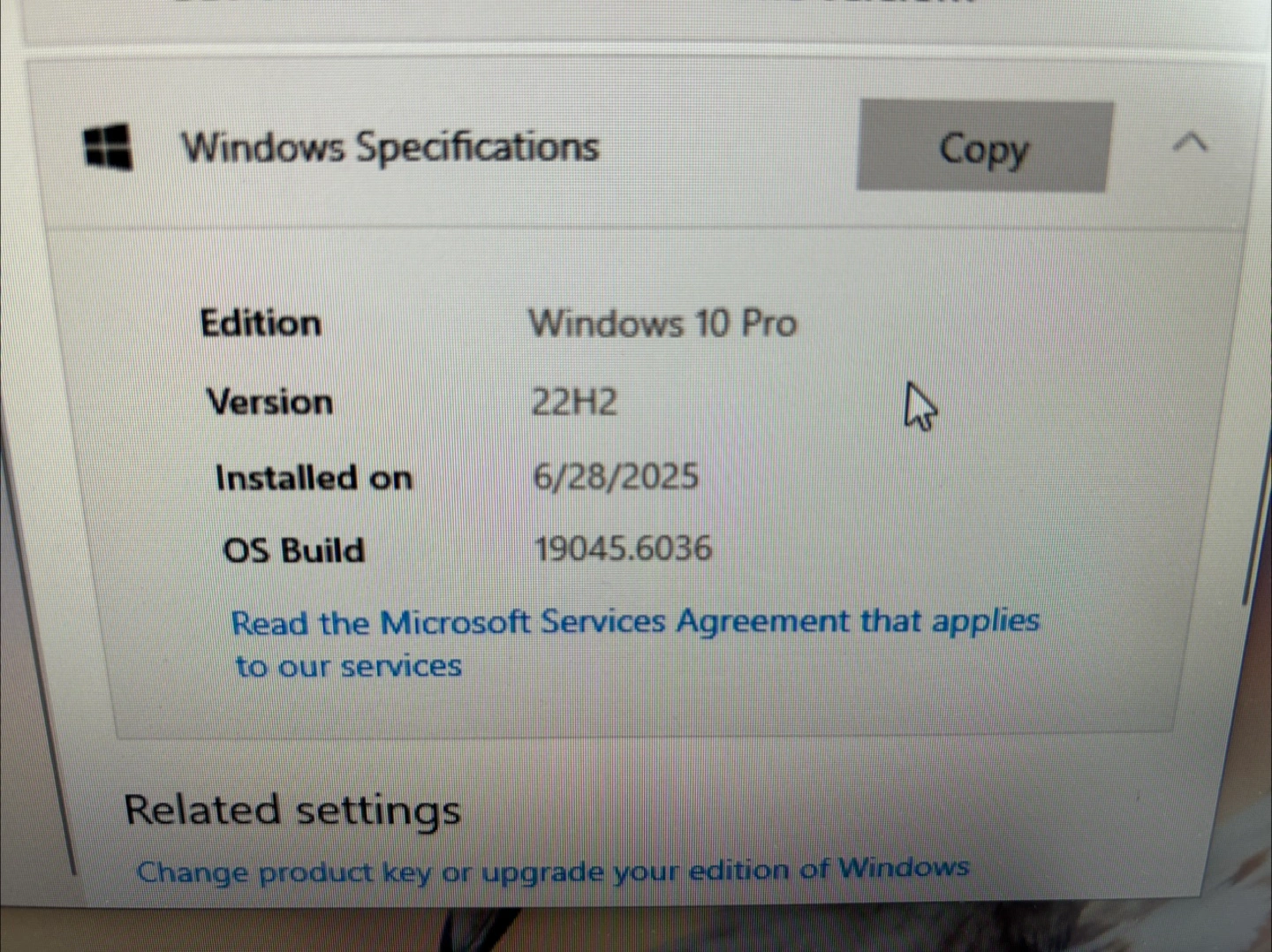The width and height of the screenshot is (1272, 952).
Task: Open Change product key or upgrade link
Action: click(553, 871)
